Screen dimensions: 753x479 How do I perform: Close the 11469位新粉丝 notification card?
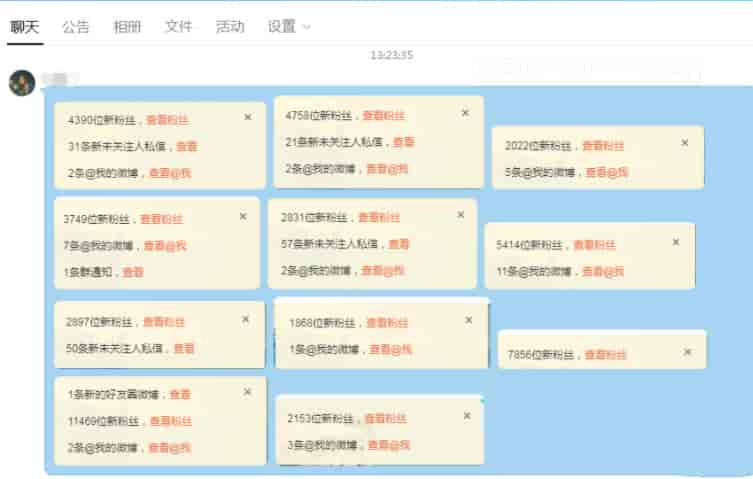pos(247,392)
